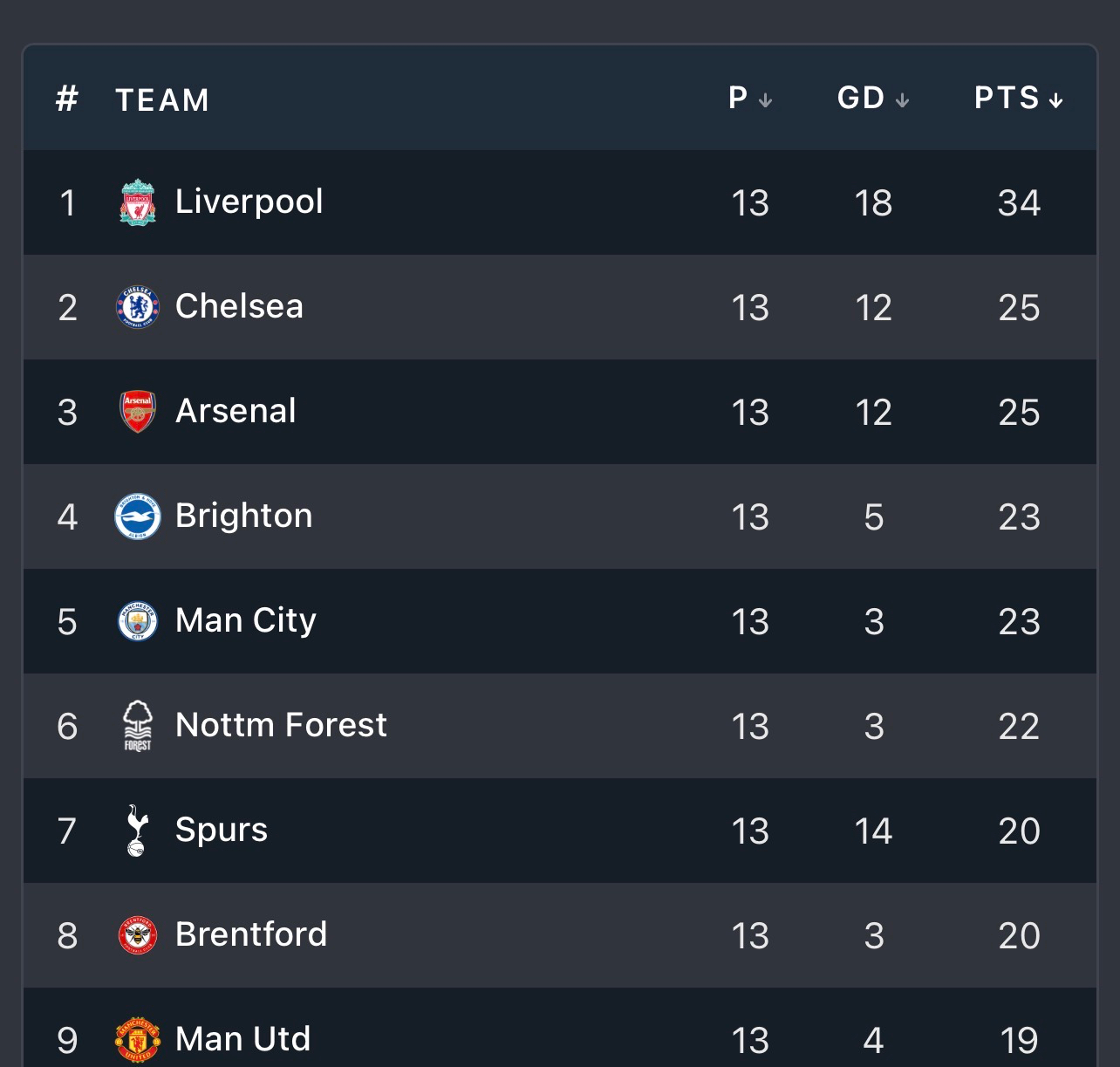
Task: Click the Brentford bee crest
Action: pos(138,935)
